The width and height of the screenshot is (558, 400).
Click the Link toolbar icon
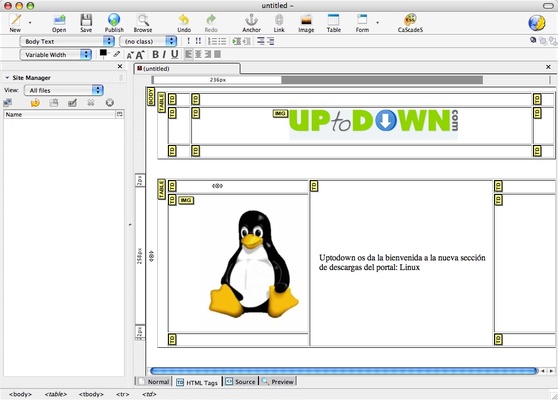coord(279,20)
